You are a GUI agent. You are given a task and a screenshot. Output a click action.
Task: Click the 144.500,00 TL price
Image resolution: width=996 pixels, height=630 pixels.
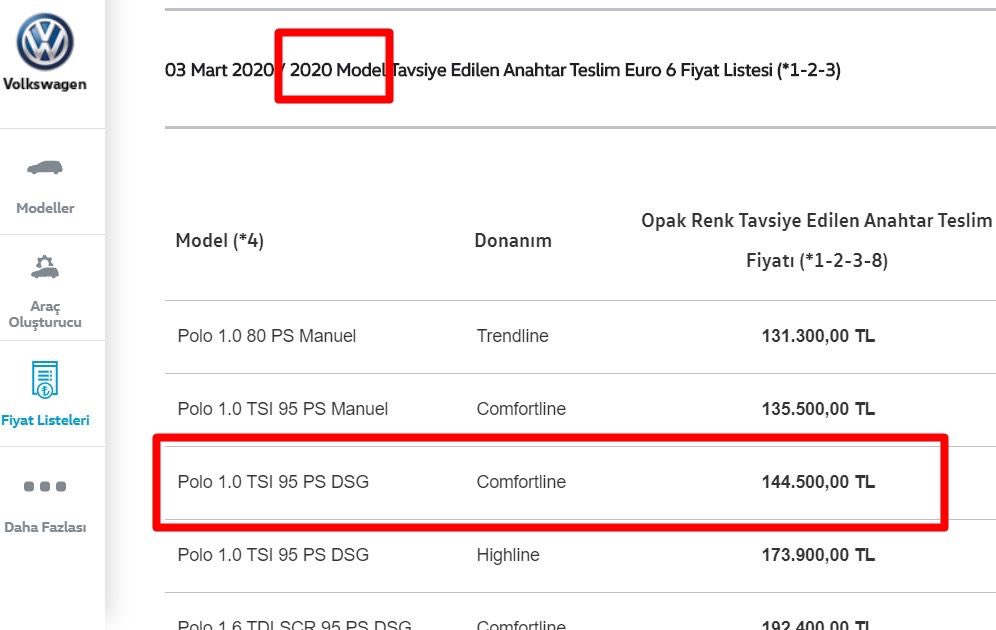818,482
